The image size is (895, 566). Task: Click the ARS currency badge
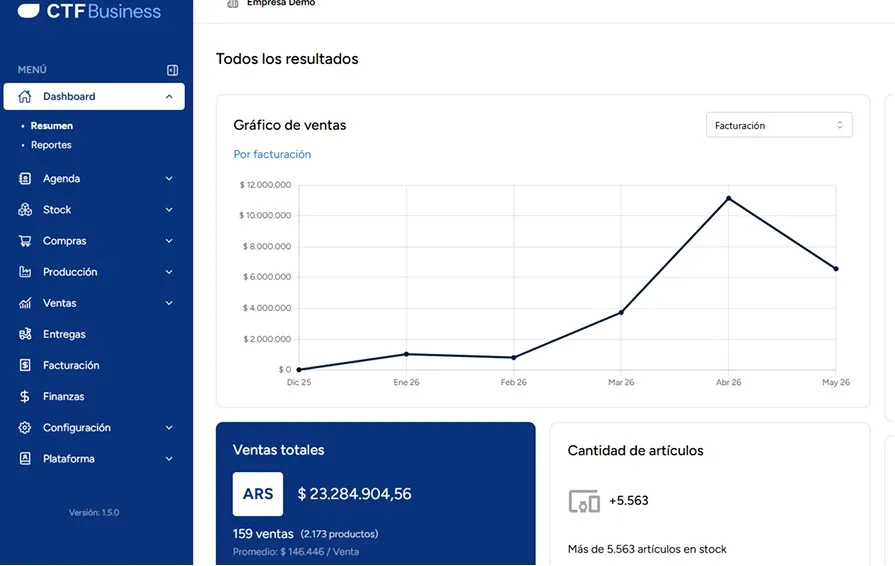point(257,494)
